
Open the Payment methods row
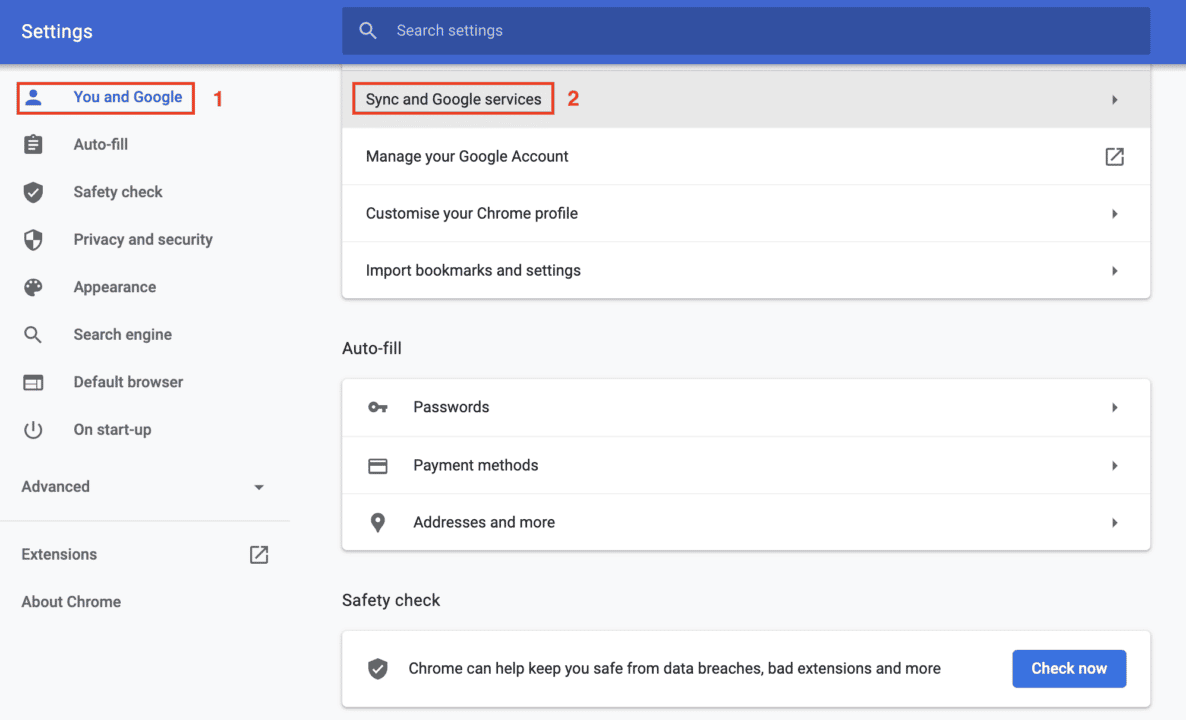point(746,466)
